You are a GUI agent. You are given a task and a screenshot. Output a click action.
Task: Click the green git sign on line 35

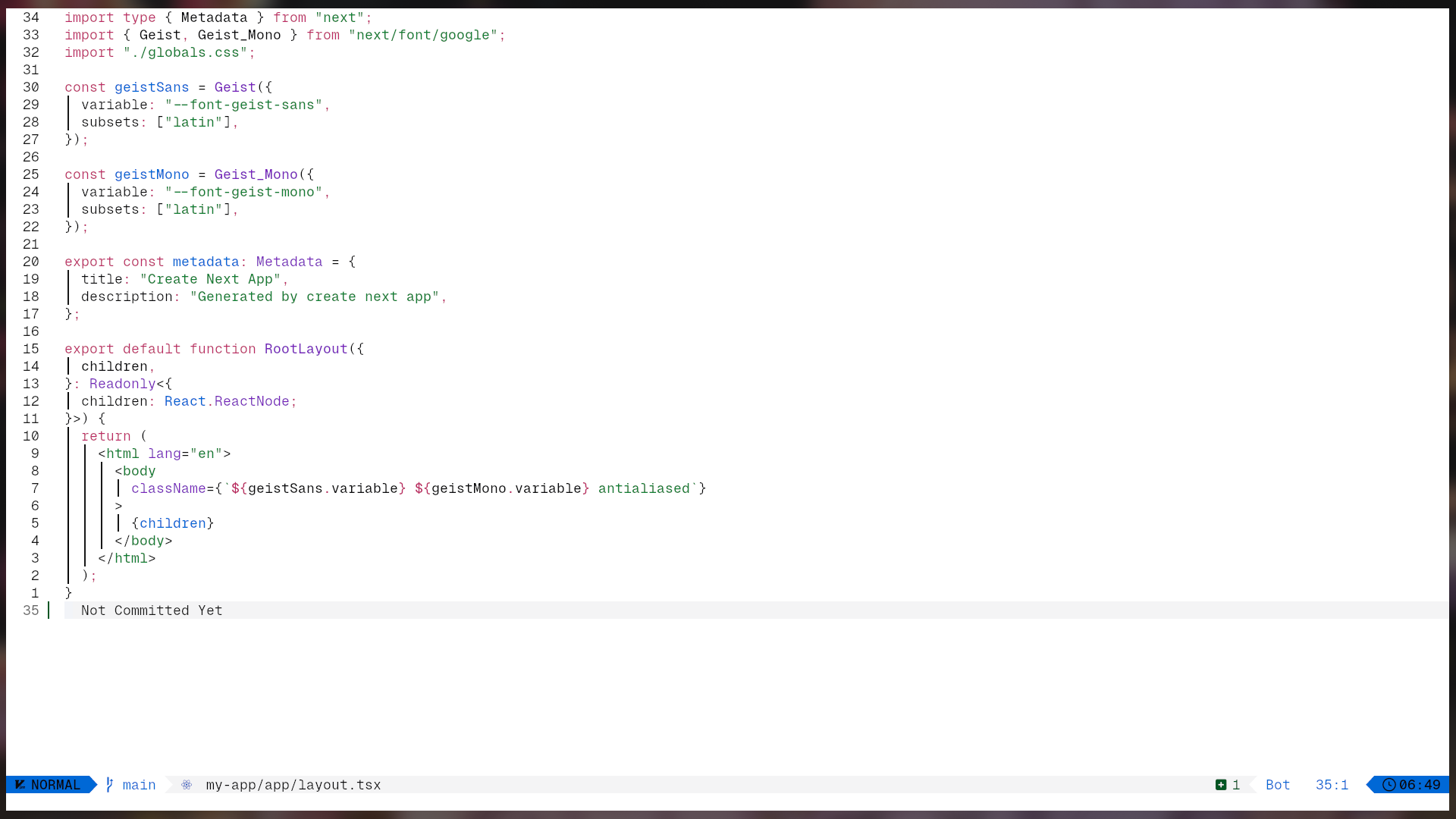pos(49,610)
